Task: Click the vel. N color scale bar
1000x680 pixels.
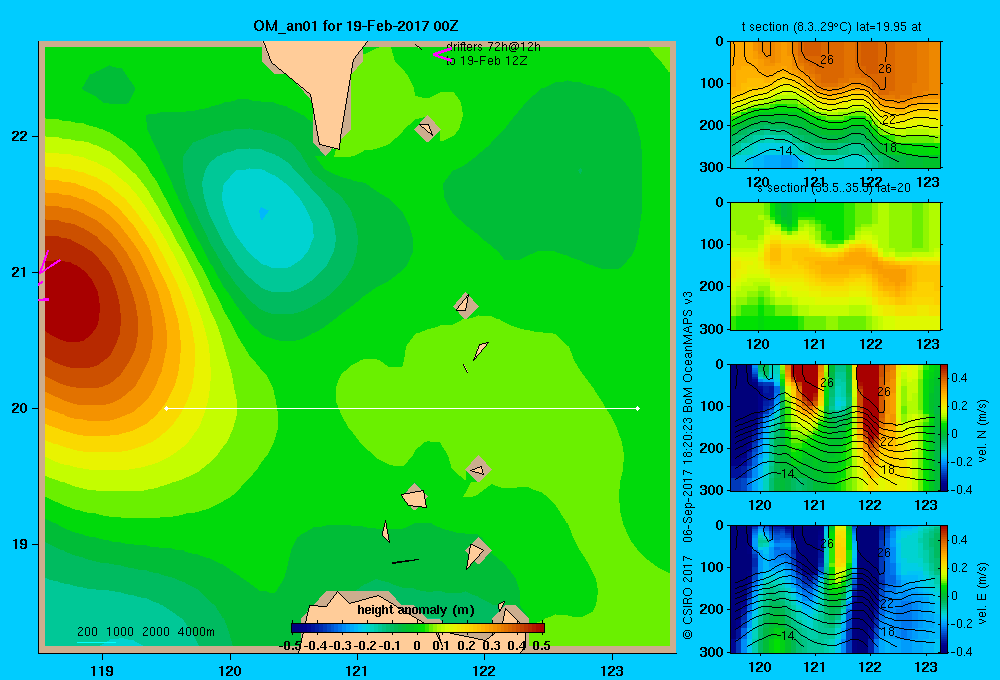Action: pos(945,427)
